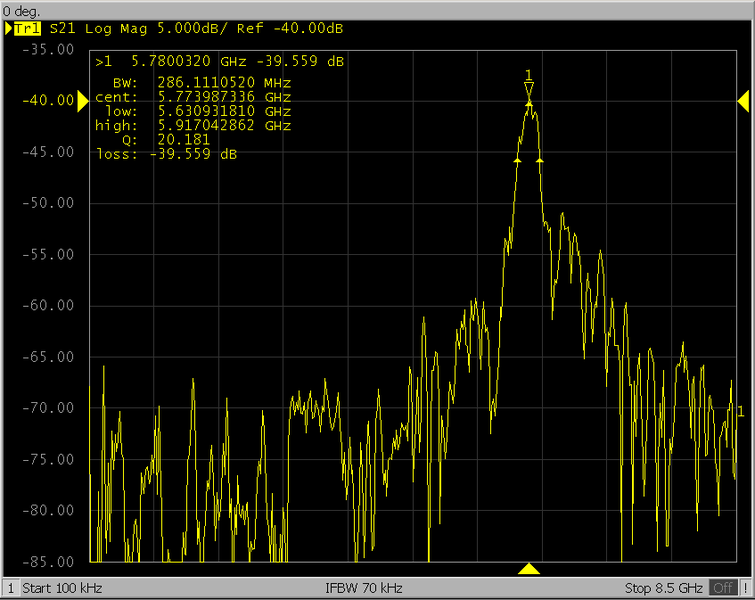The image size is (755, 600).
Task: Click the 0 deg. title bar
Action: tap(20, 9)
